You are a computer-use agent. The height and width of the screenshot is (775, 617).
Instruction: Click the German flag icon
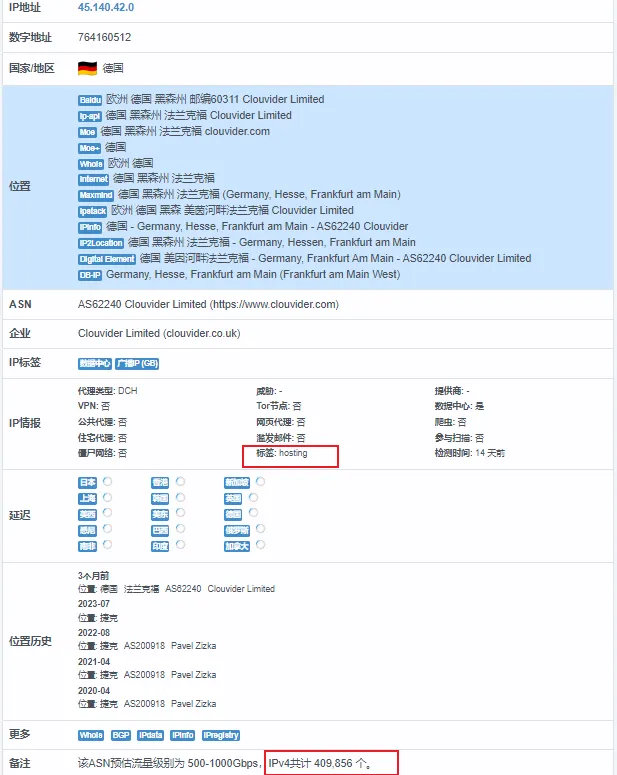click(87, 69)
